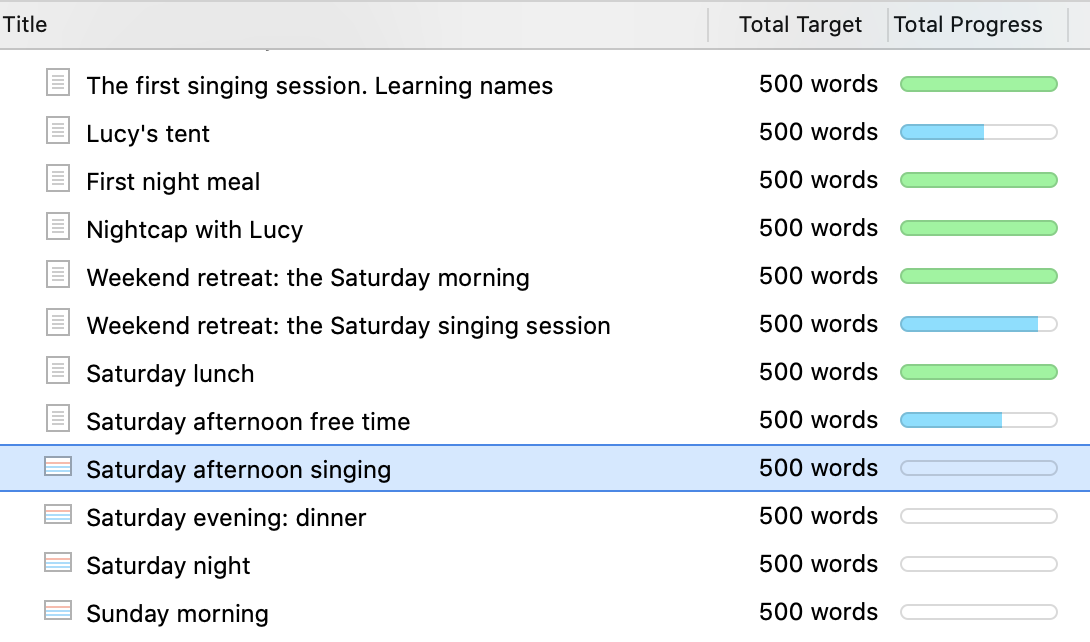Click the Title column header
Screen dimensions: 1090x642
(25, 24)
